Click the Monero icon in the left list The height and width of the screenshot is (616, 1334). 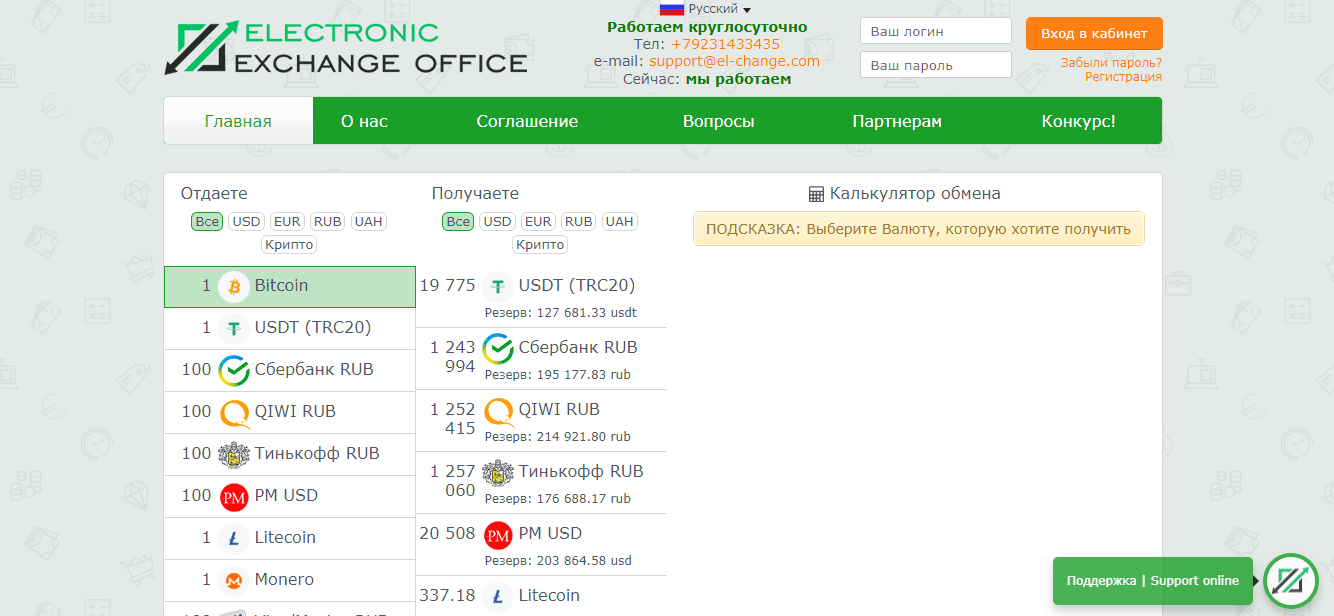pyautogui.click(x=234, y=580)
